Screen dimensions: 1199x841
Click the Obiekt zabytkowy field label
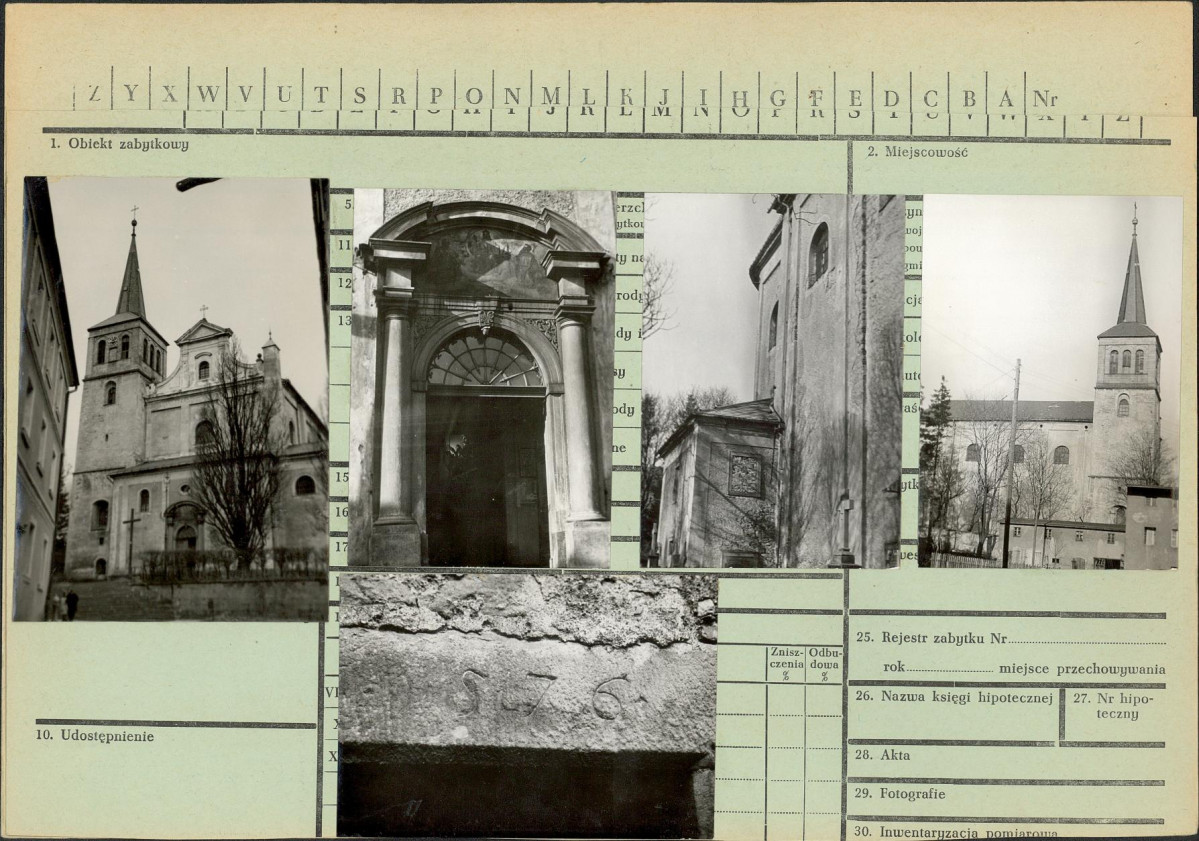pos(119,144)
